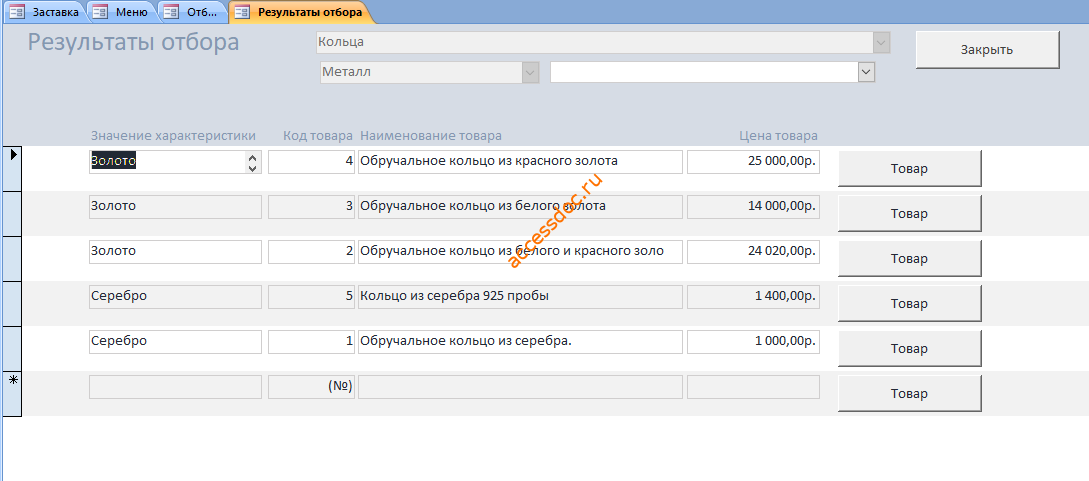
Task: Click the Код товара column label
Action: (318, 135)
